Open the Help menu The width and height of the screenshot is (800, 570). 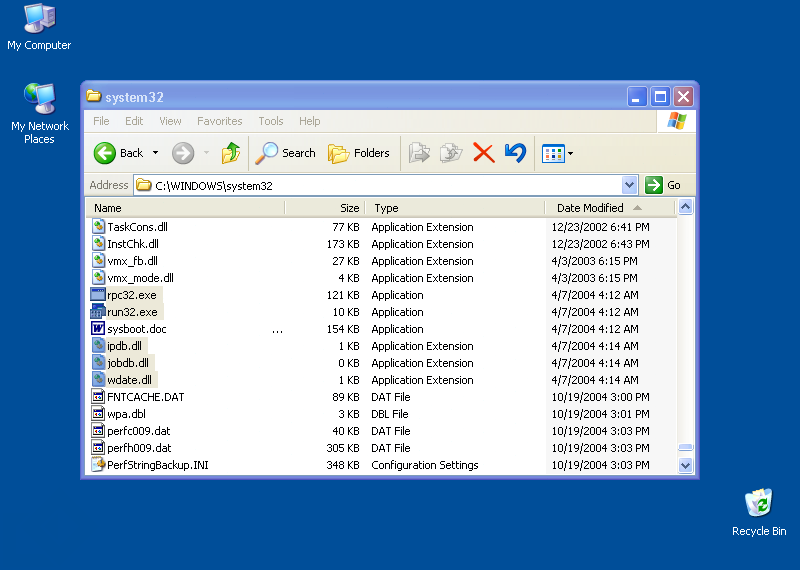309,121
